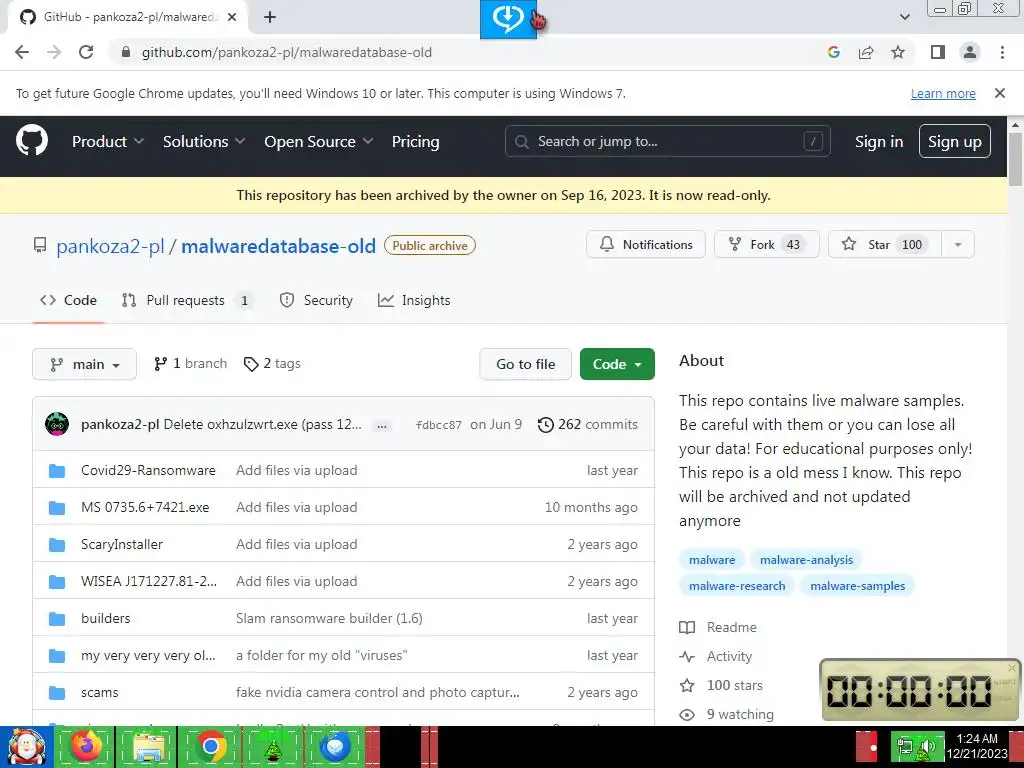Click the Sign in link
The width and height of the screenshot is (1024, 768).
coord(878,142)
